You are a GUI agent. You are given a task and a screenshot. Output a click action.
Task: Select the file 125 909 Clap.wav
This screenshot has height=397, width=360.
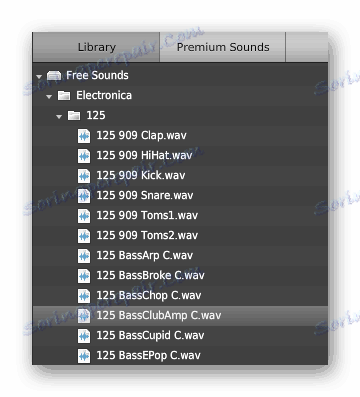(x=141, y=135)
